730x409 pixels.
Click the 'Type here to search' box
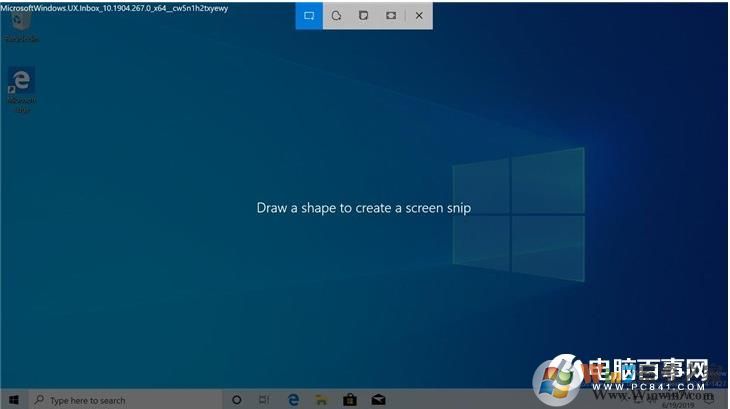click(x=120, y=400)
